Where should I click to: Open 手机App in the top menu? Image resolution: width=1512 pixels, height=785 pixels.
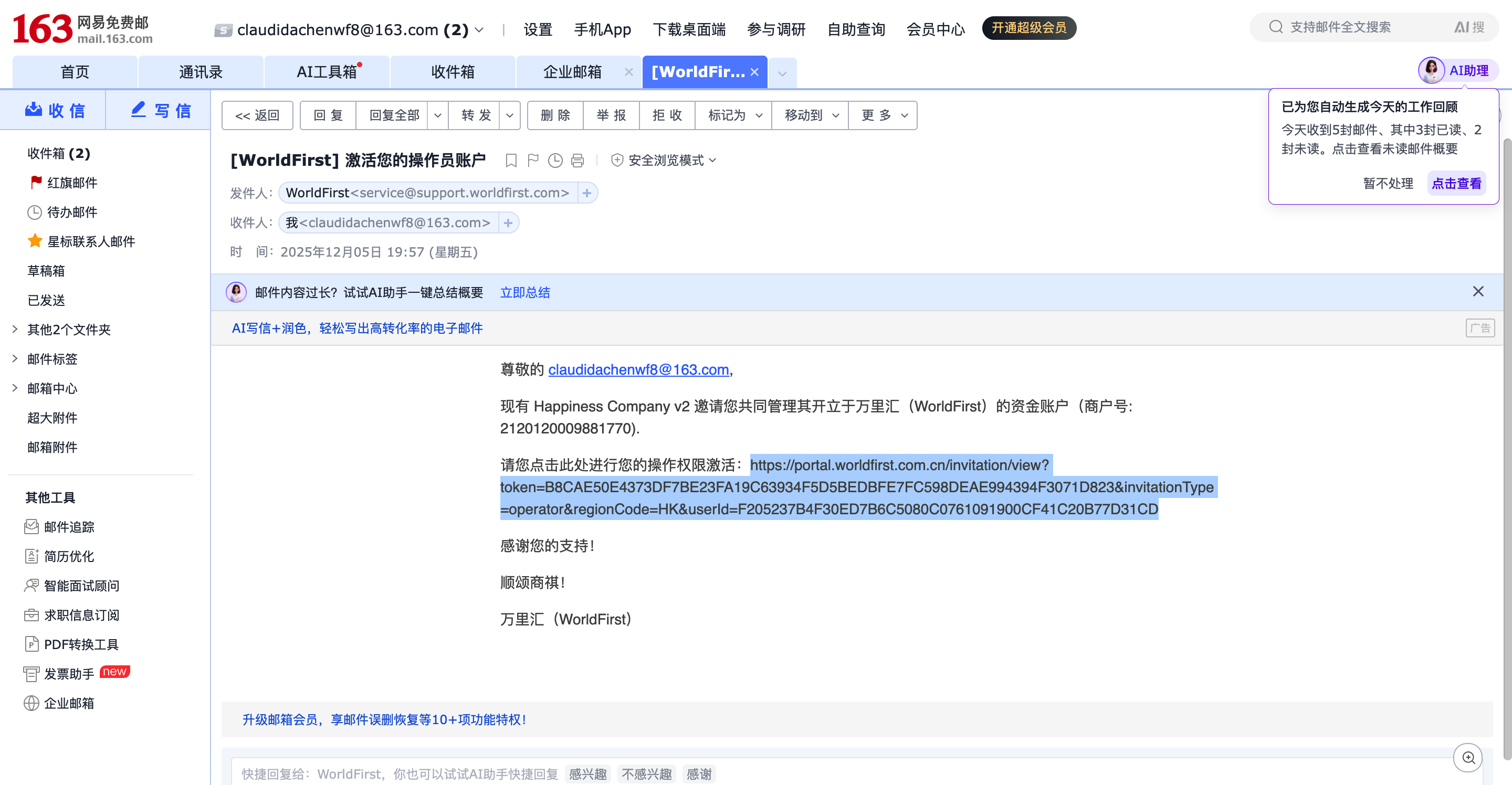click(x=602, y=29)
